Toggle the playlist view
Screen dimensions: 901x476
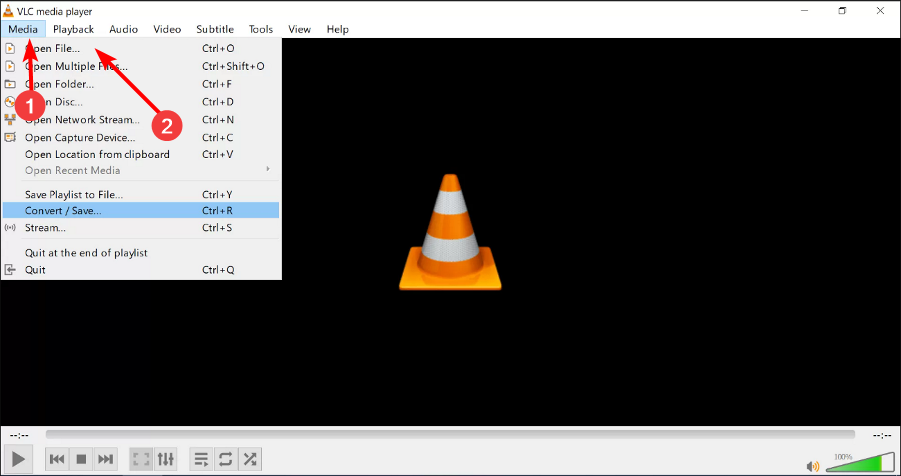point(201,459)
